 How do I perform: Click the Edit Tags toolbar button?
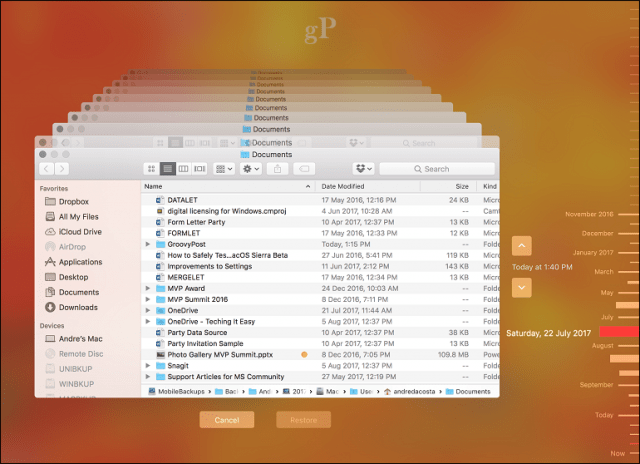[304, 169]
